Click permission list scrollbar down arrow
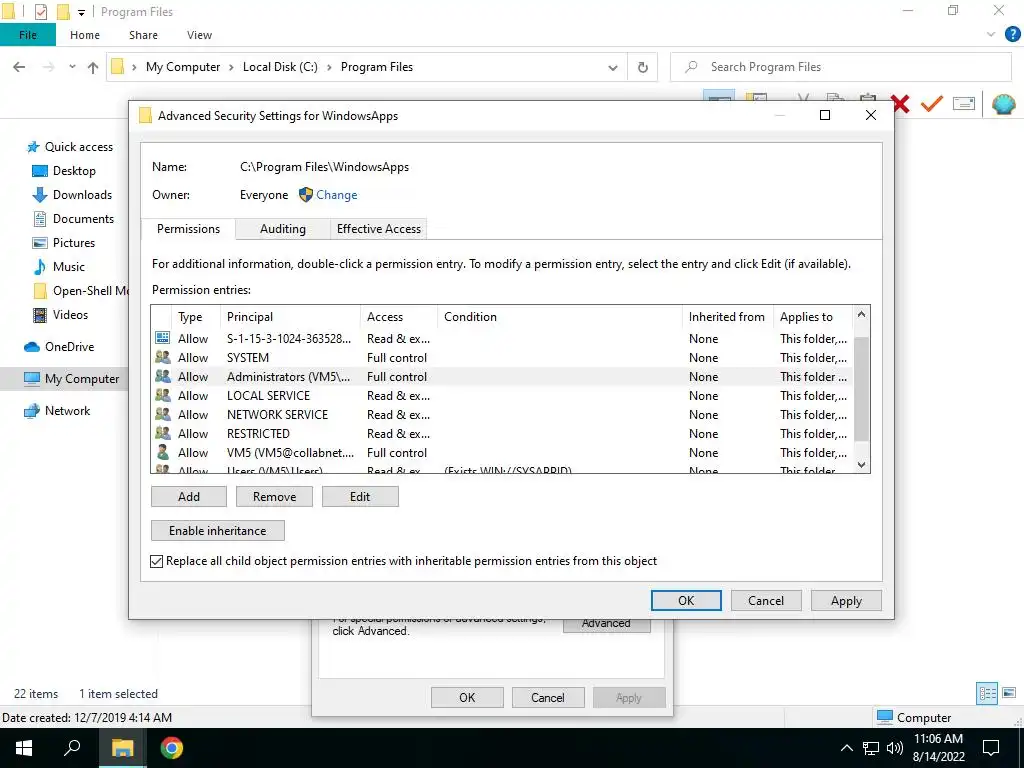The image size is (1024, 768). [861, 465]
